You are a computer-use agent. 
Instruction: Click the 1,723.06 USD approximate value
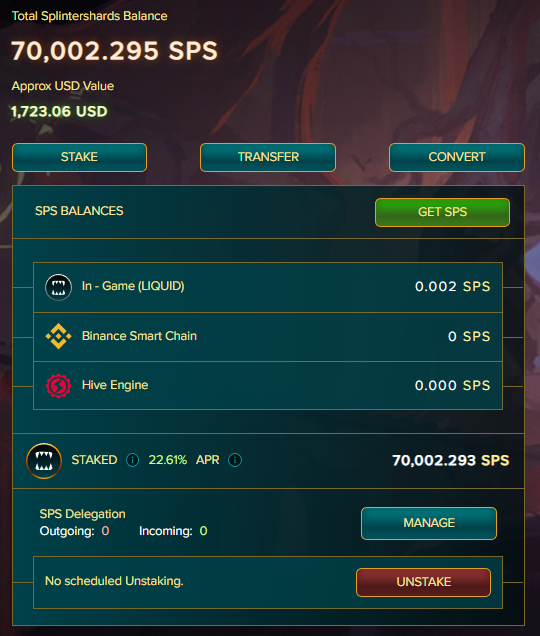pos(59,112)
